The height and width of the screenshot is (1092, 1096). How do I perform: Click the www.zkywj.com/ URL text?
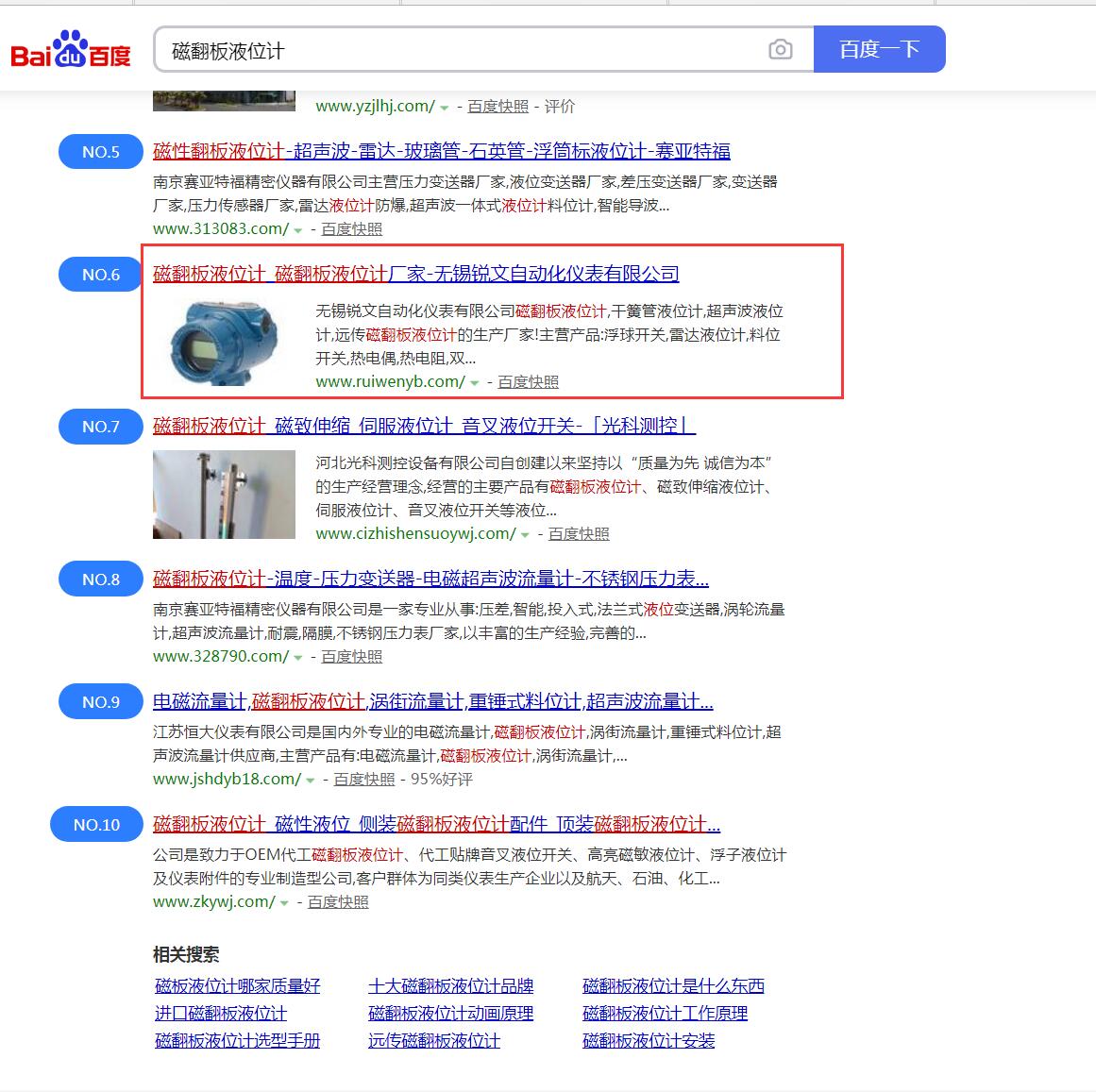(x=214, y=902)
